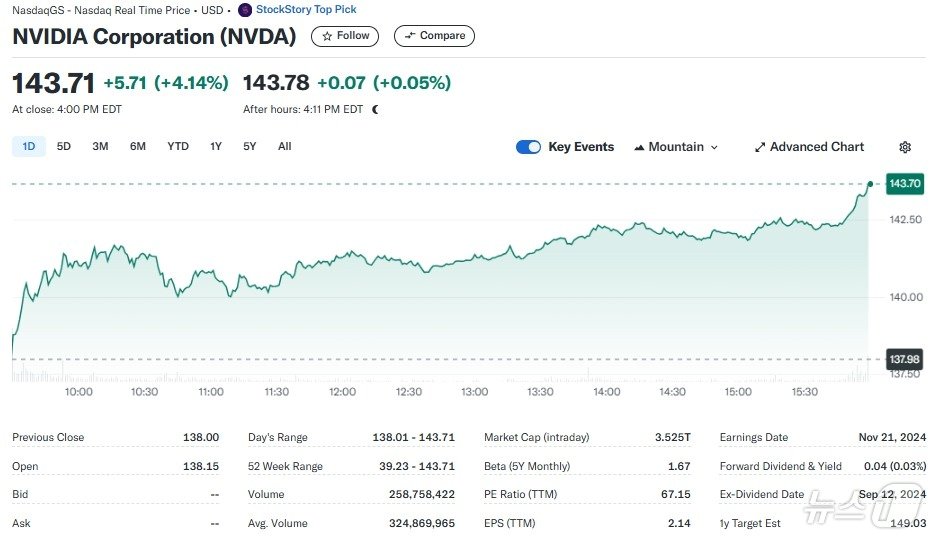This screenshot has width=933, height=540.
Task: Click the Mountain chart type icon
Action: [x=639, y=147]
